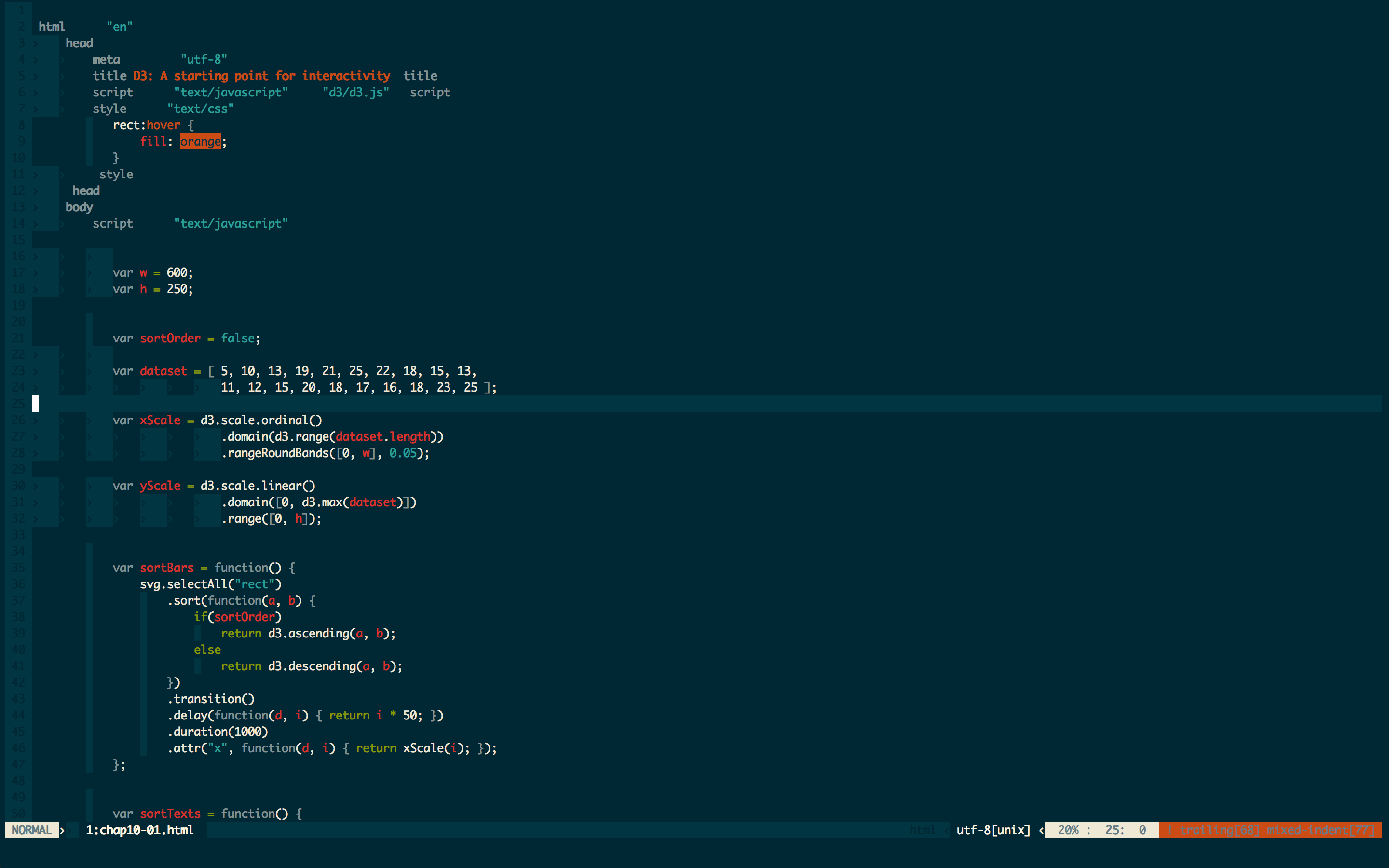Click the trailing[68] whitespace warning
Image resolution: width=1389 pixels, height=868 pixels.
pos(1219,830)
